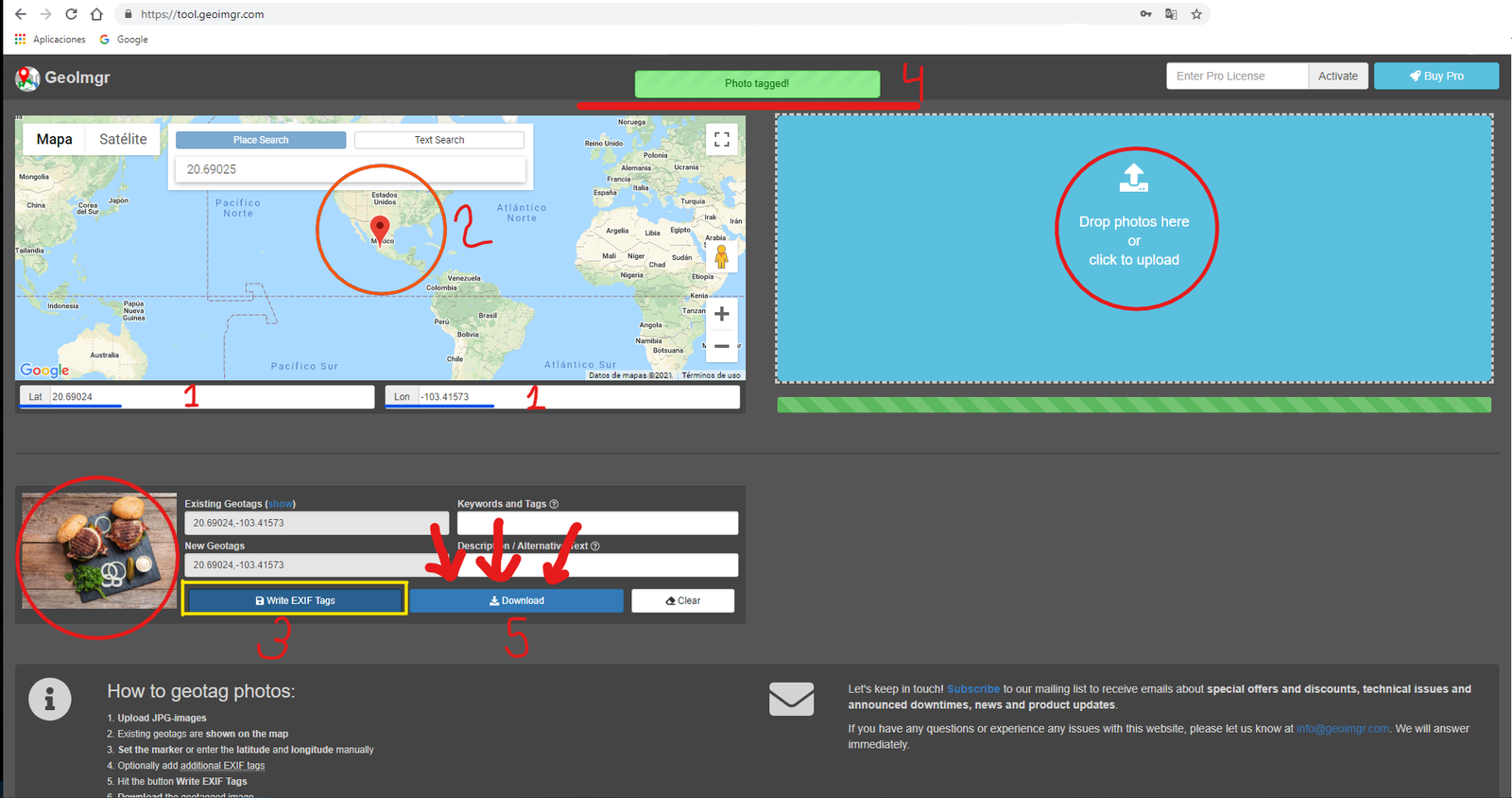1512x798 pixels.
Task: Download the geotagged photo
Action: 516,600
